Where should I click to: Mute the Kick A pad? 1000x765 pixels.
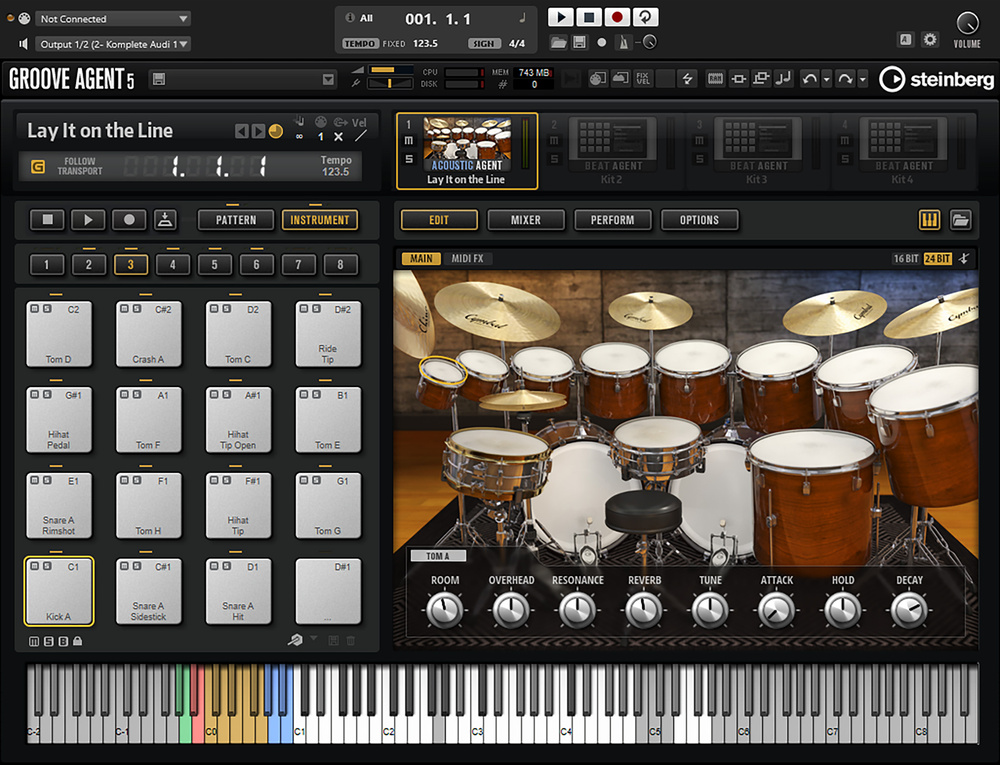point(34,567)
